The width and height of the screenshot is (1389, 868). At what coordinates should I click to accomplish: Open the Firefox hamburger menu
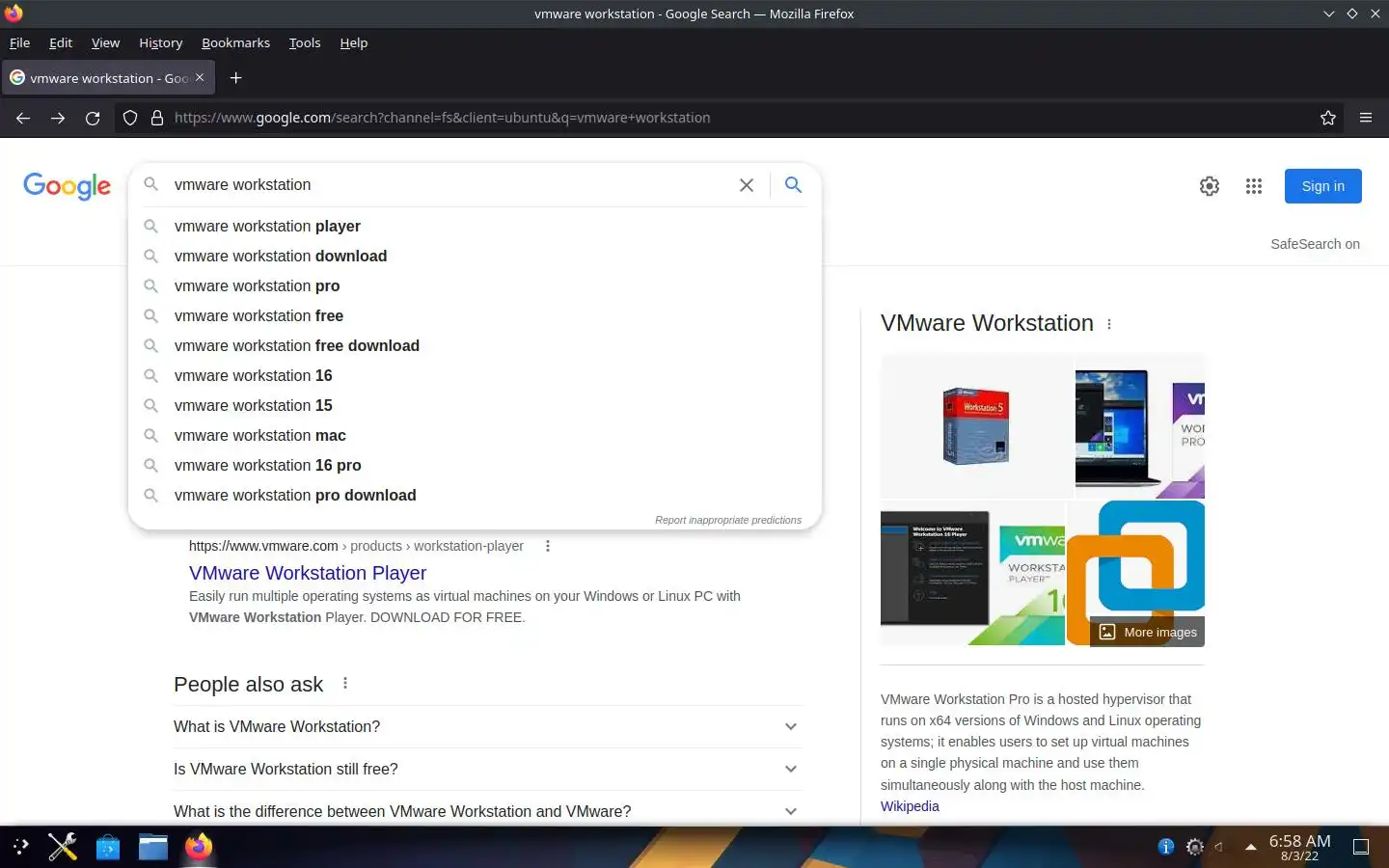pyautogui.click(x=1366, y=118)
